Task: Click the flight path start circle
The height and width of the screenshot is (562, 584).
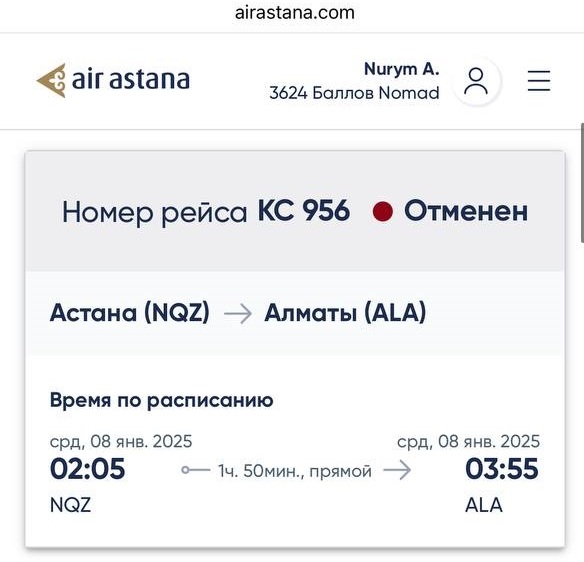Action: (185, 470)
